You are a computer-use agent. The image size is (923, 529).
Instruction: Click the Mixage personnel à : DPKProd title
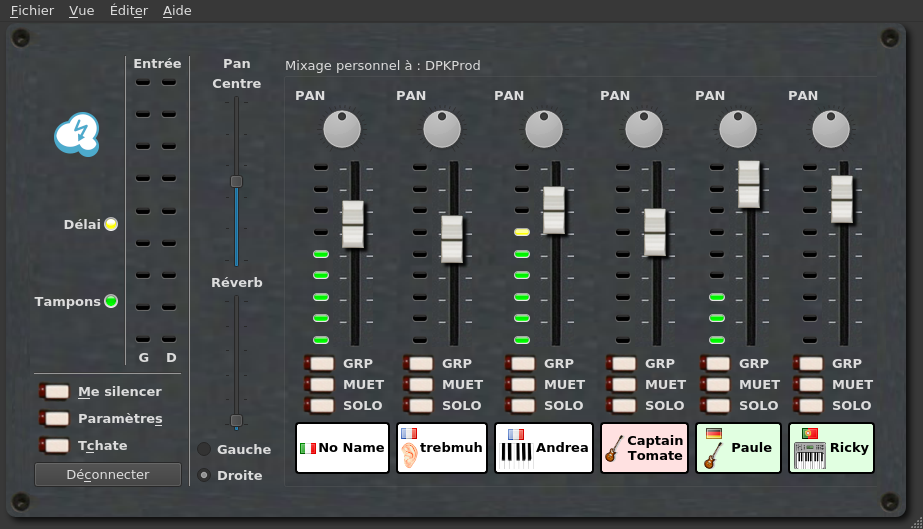383,65
